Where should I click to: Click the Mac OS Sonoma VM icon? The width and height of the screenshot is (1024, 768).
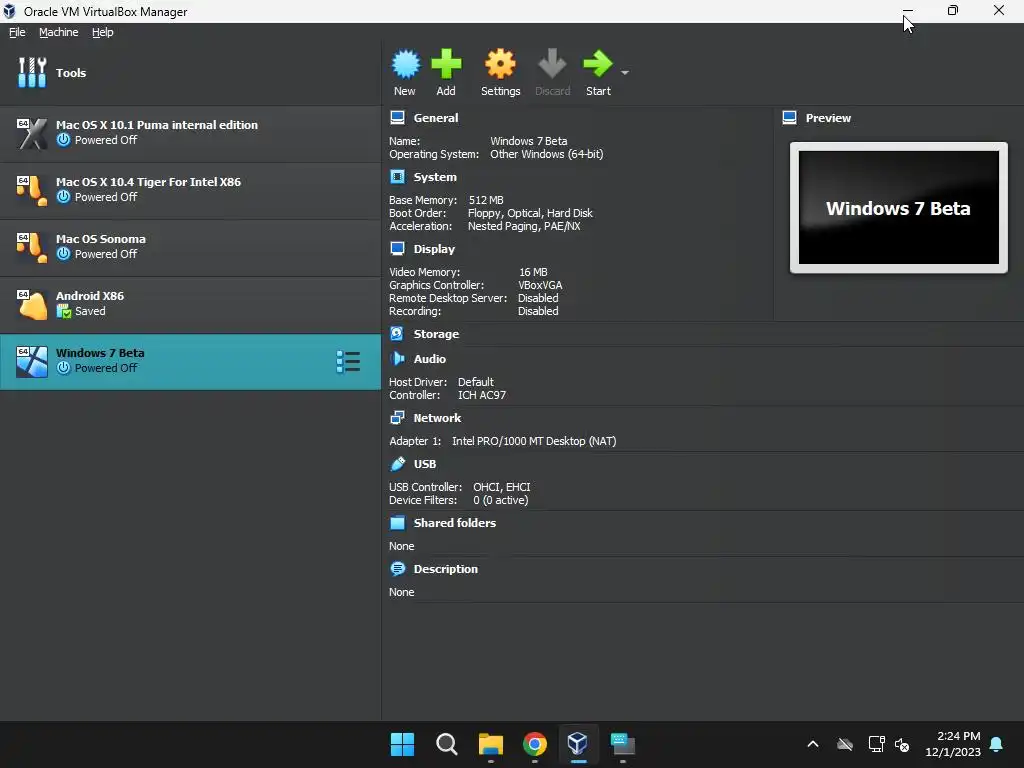(32, 248)
